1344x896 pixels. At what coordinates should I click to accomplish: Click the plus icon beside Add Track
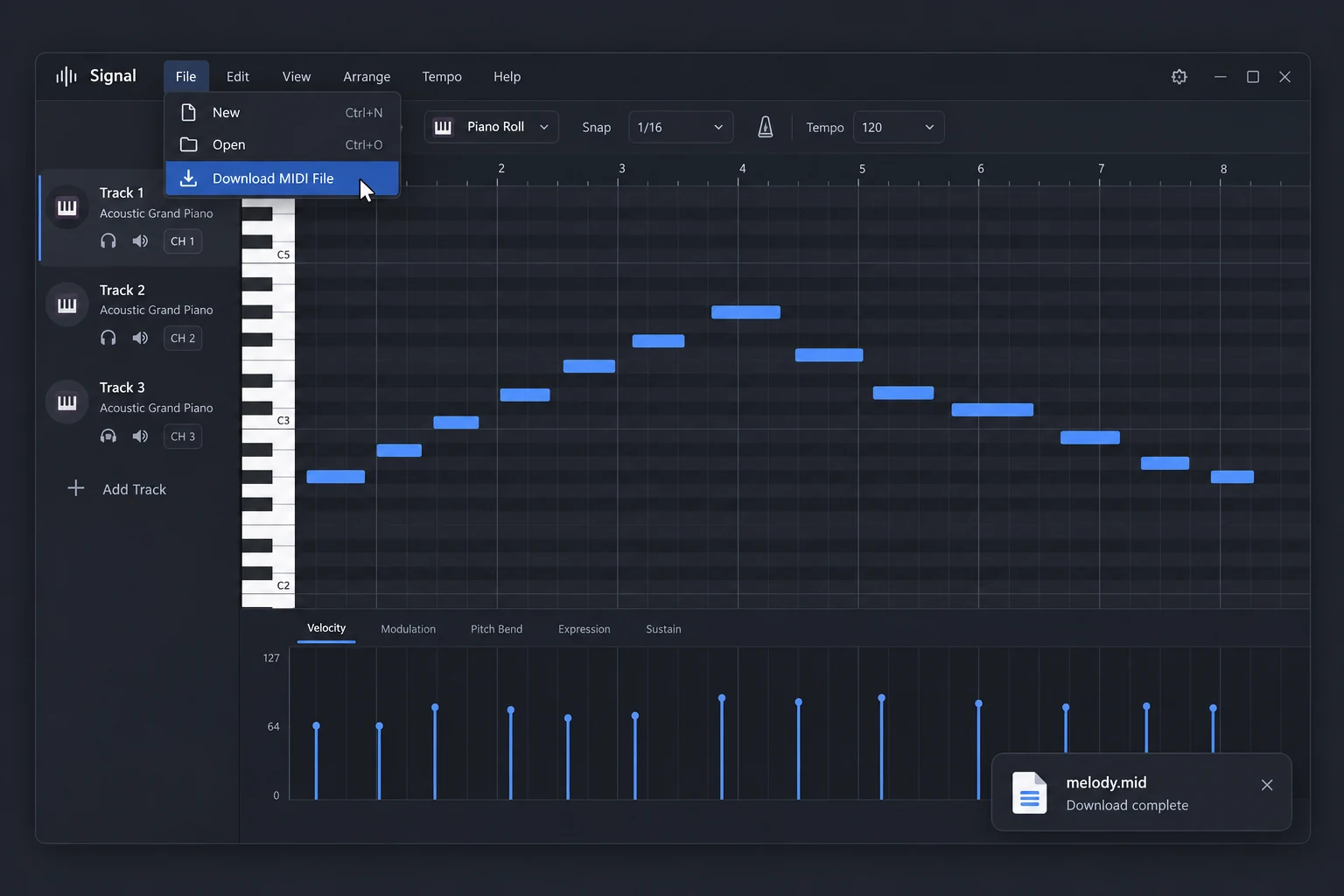point(76,488)
